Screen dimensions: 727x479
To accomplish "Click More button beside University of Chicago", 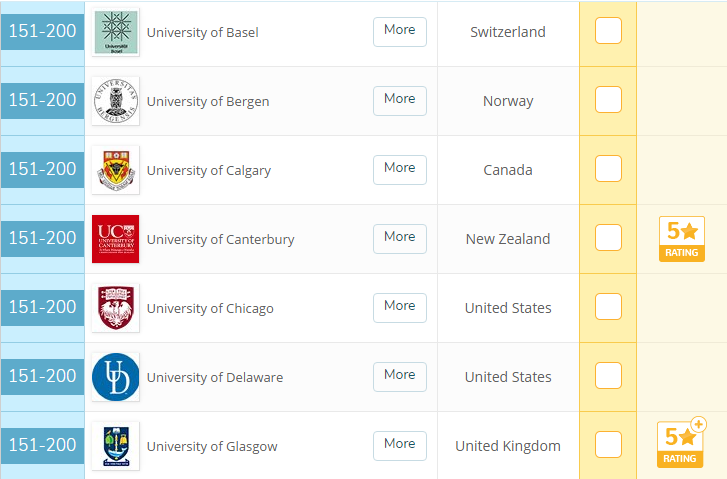I will click(400, 307).
